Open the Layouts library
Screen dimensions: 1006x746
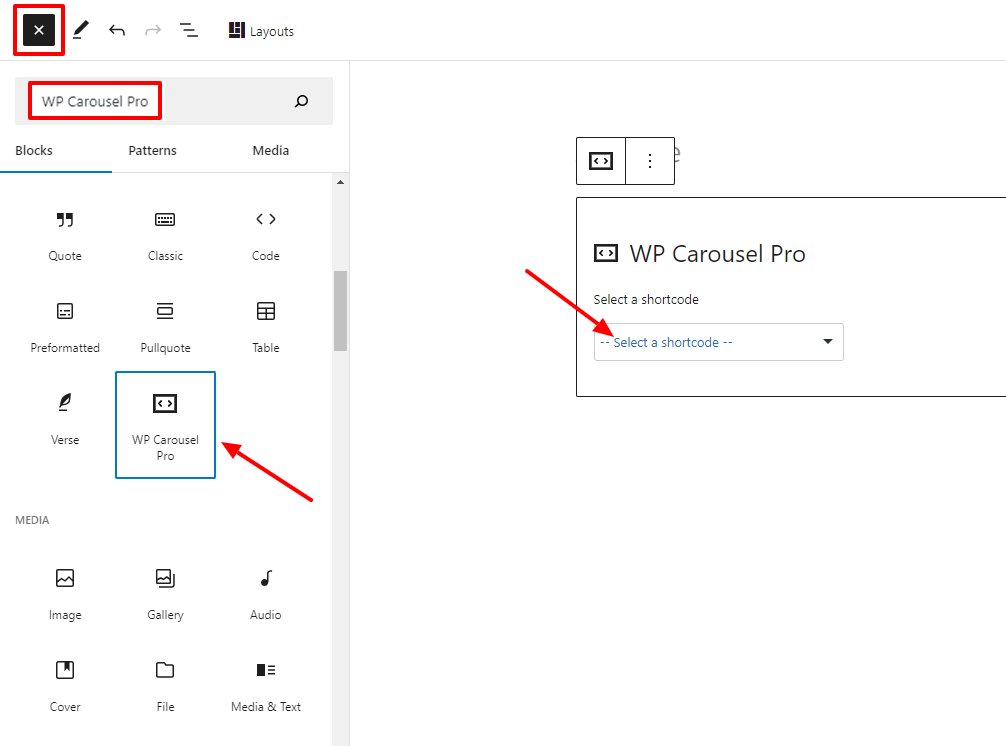pos(261,31)
